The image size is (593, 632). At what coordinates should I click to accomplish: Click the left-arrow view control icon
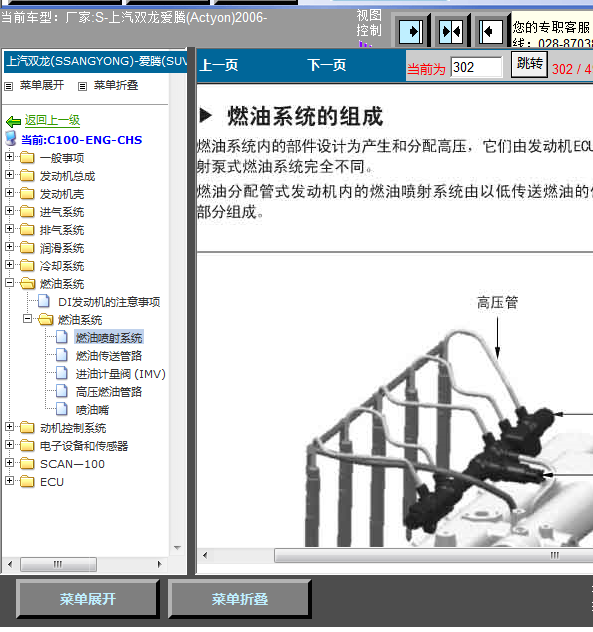click(x=491, y=31)
